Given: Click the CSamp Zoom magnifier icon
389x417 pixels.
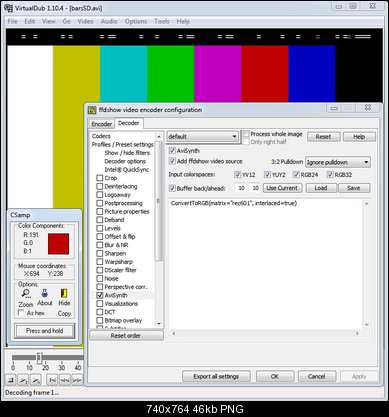Looking at the screenshot, I should click(x=26, y=293).
